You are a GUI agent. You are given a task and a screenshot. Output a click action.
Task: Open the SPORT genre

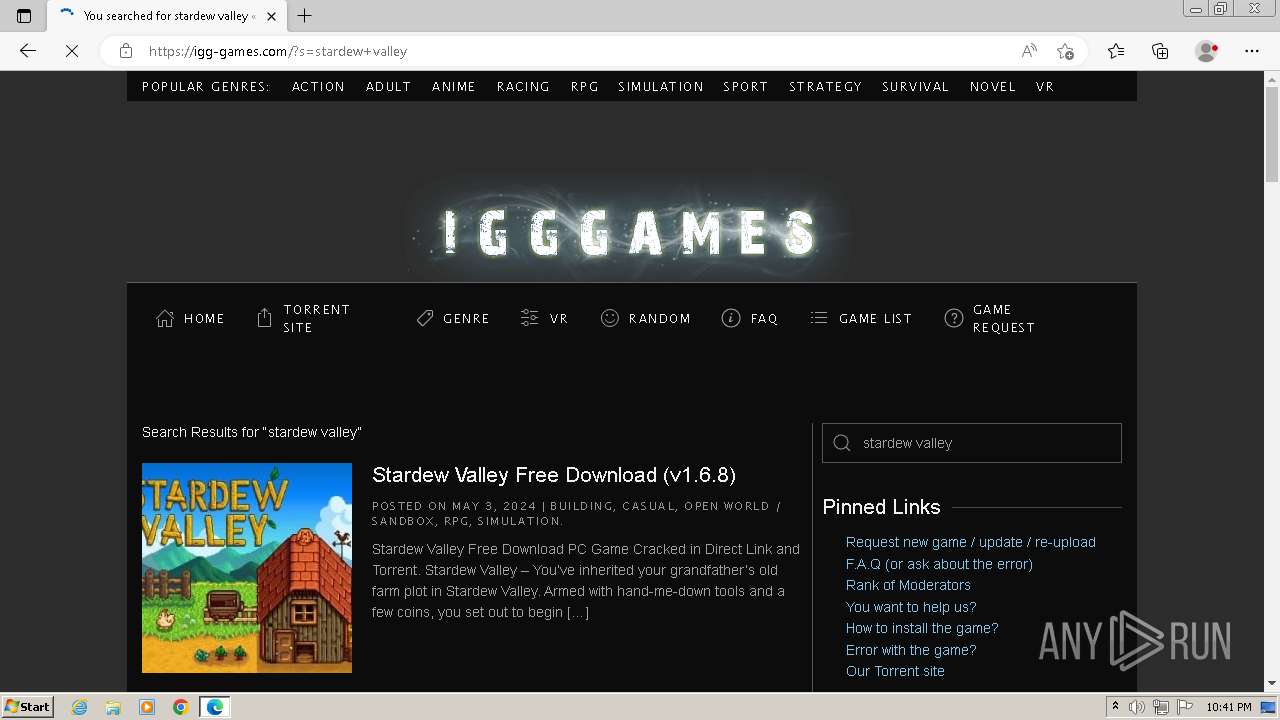[745, 86]
